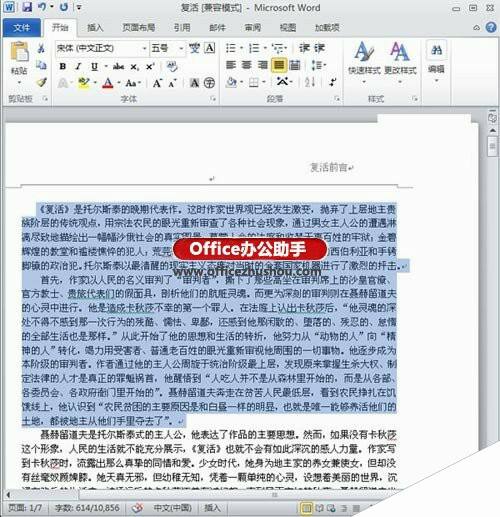Shrink font size with smaller A icon
Screen dimensions: 500x517
[172, 83]
